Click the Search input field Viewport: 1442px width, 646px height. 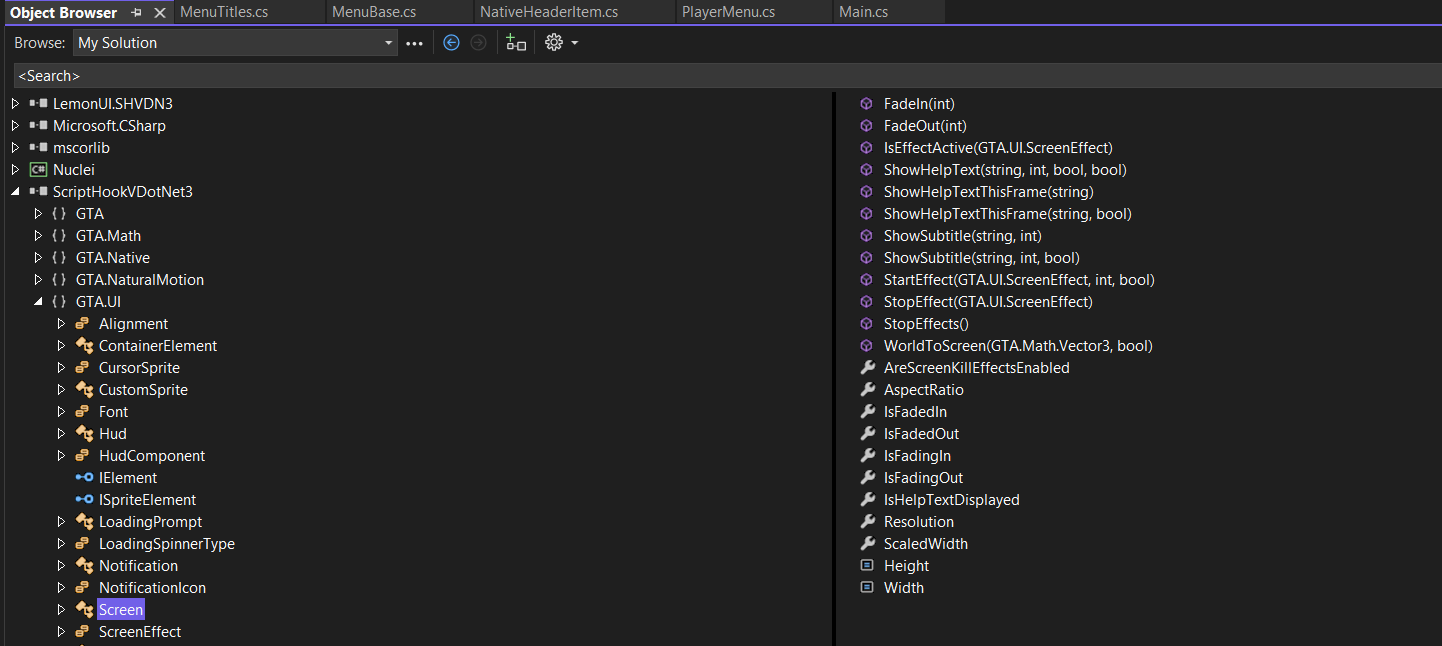(728, 76)
